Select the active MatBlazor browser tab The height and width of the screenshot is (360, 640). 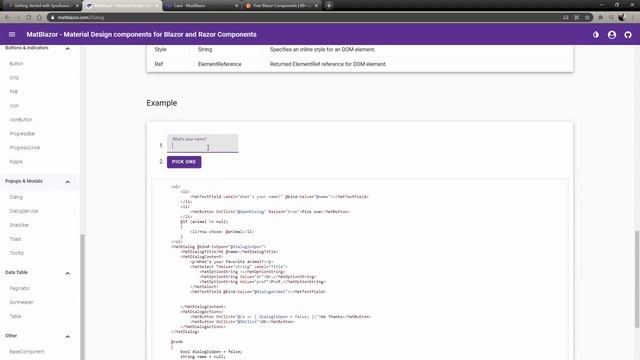(122, 6)
